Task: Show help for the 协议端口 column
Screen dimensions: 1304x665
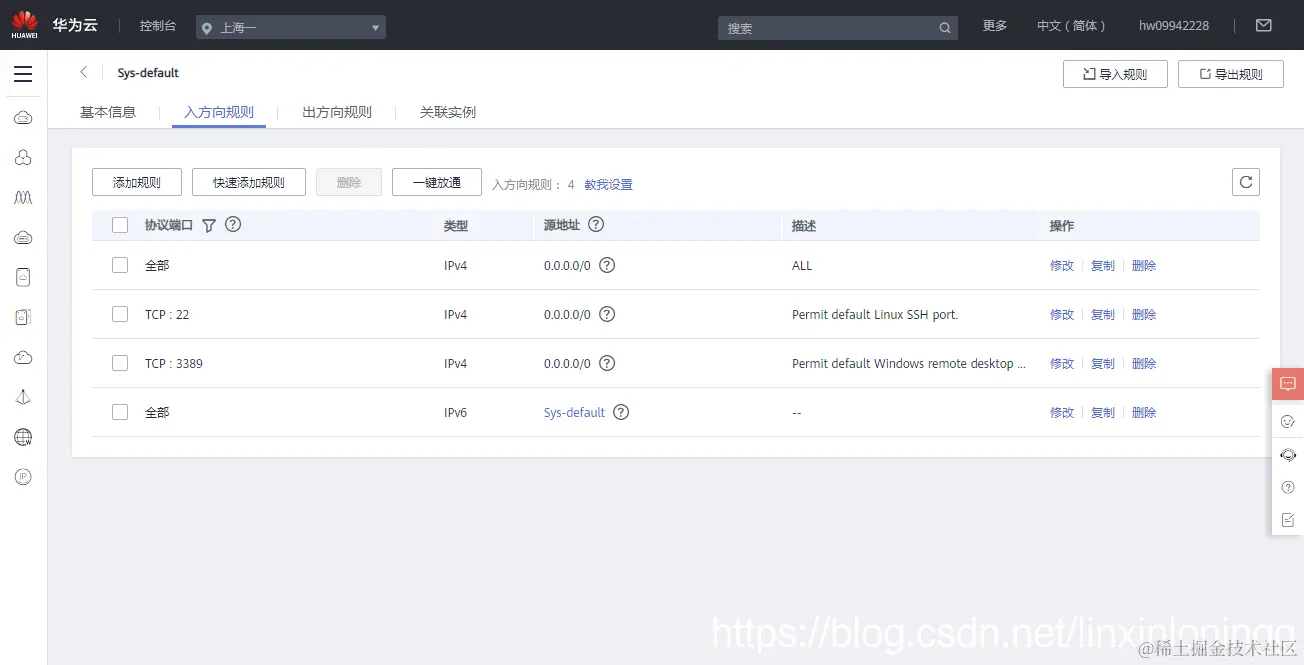Action: pyautogui.click(x=233, y=224)
